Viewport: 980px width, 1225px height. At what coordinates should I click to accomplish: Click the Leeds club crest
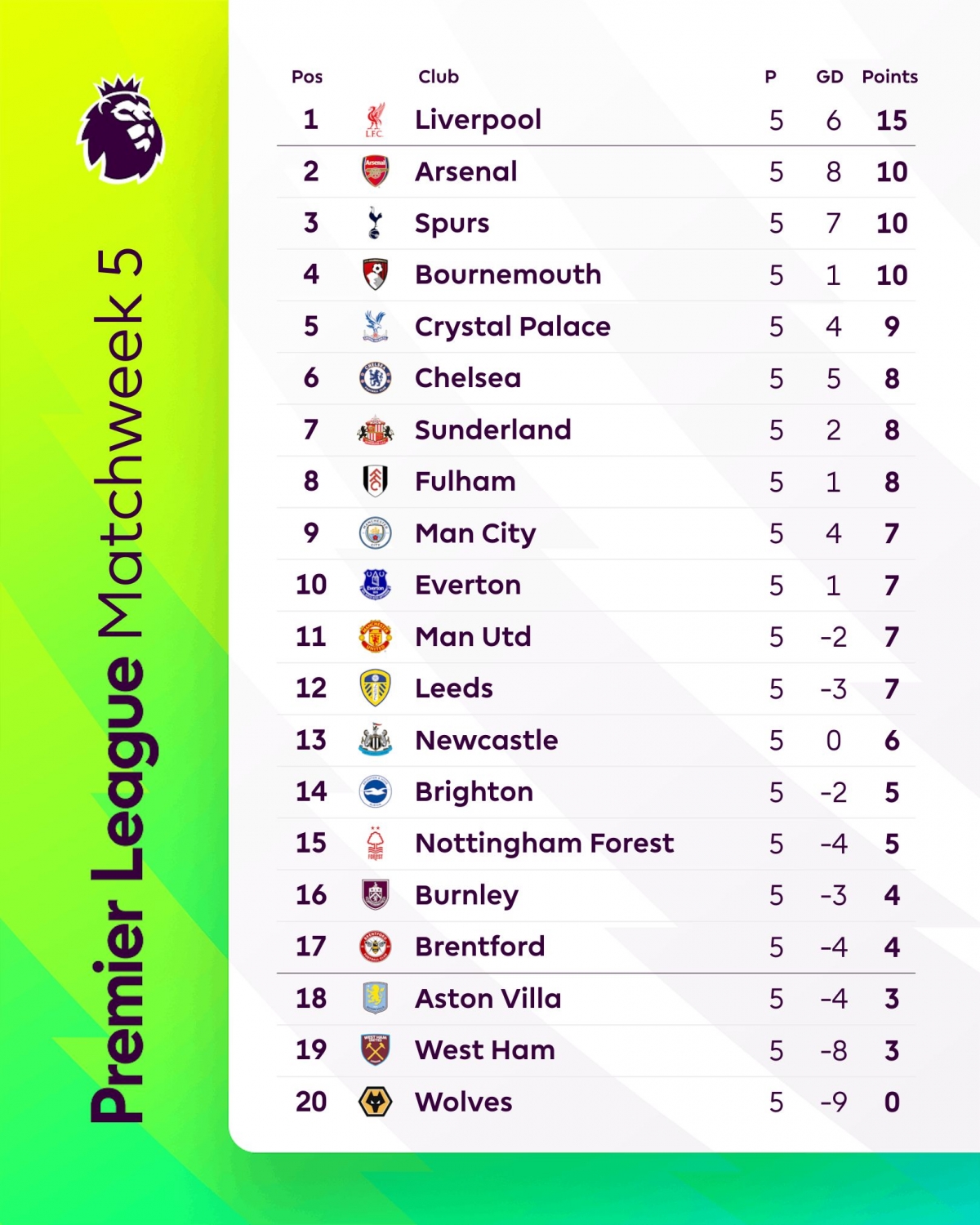tap(375, 688)
